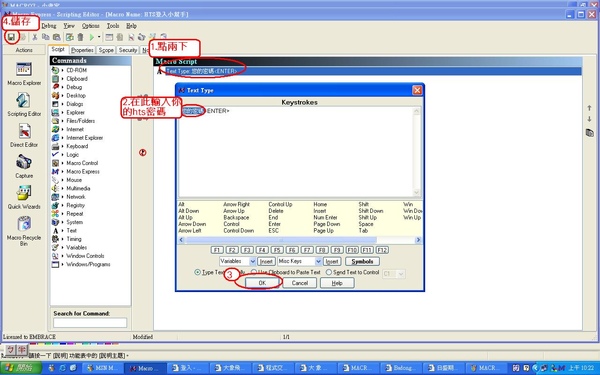Image resolution: width=600 pixels, height=375 pixels.
Task: Expand the Debug commands category
Action: (x=62, y=87)
